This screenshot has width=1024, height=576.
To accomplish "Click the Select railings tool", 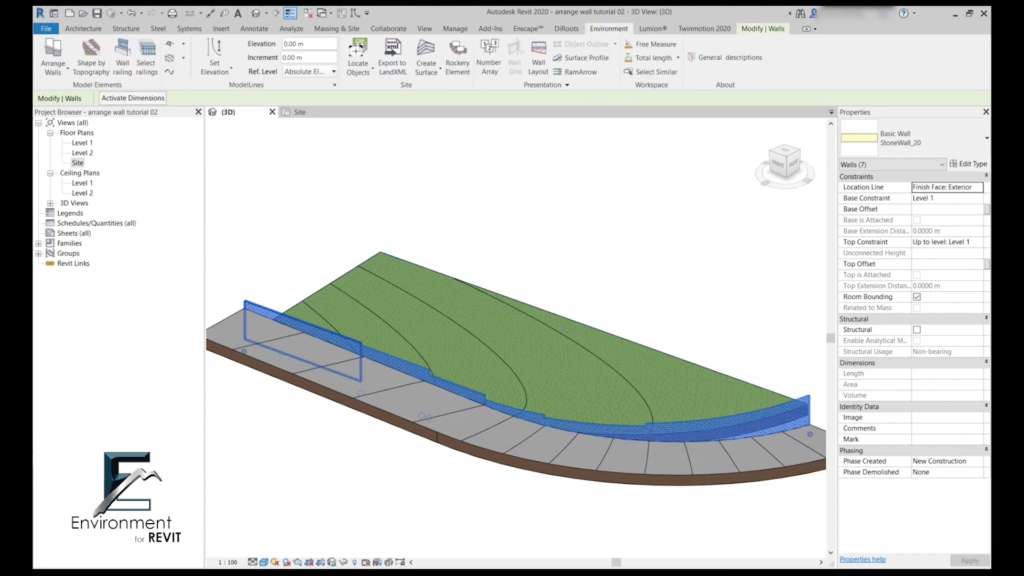I will 146,57.
